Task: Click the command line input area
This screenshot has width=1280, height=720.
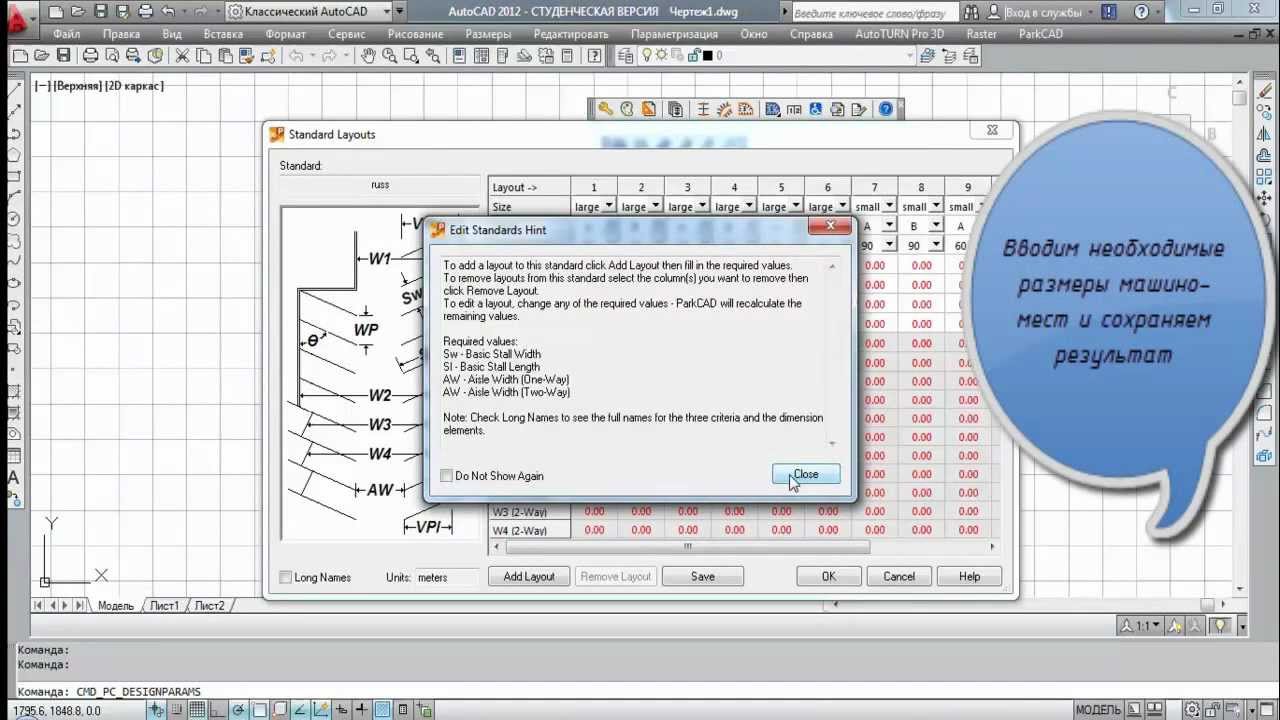Action: coord(640,691)
